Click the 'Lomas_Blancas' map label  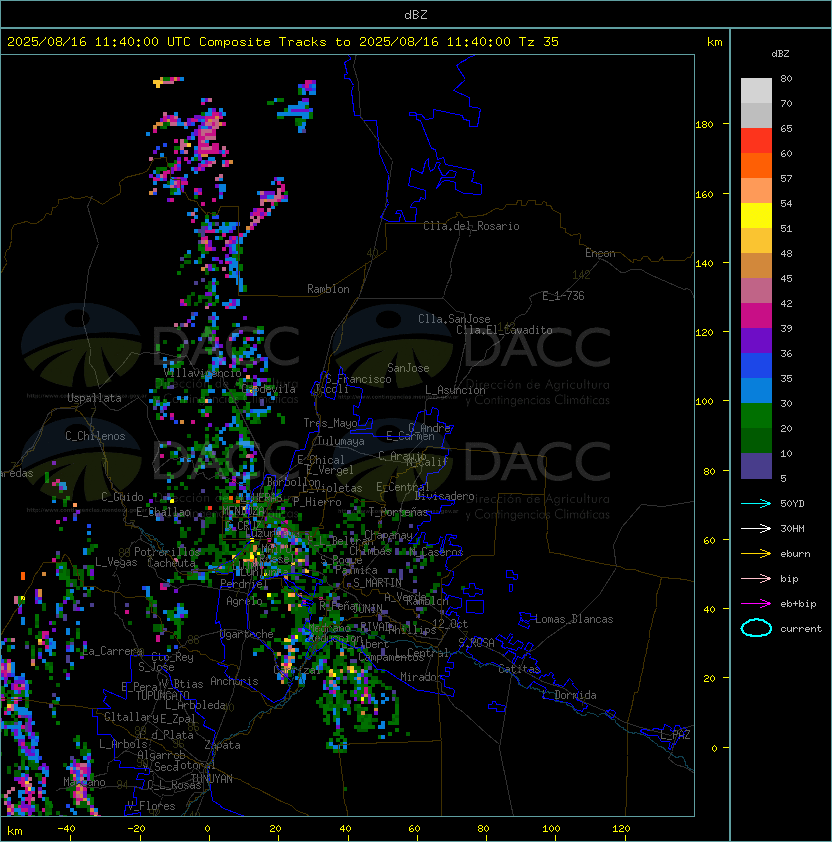574,619
